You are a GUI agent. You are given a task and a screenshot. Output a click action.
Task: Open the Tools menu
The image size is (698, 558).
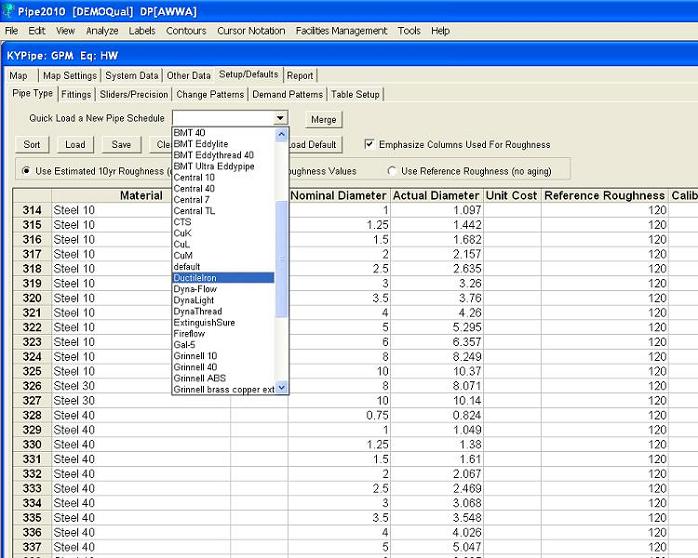pos(409,31)
